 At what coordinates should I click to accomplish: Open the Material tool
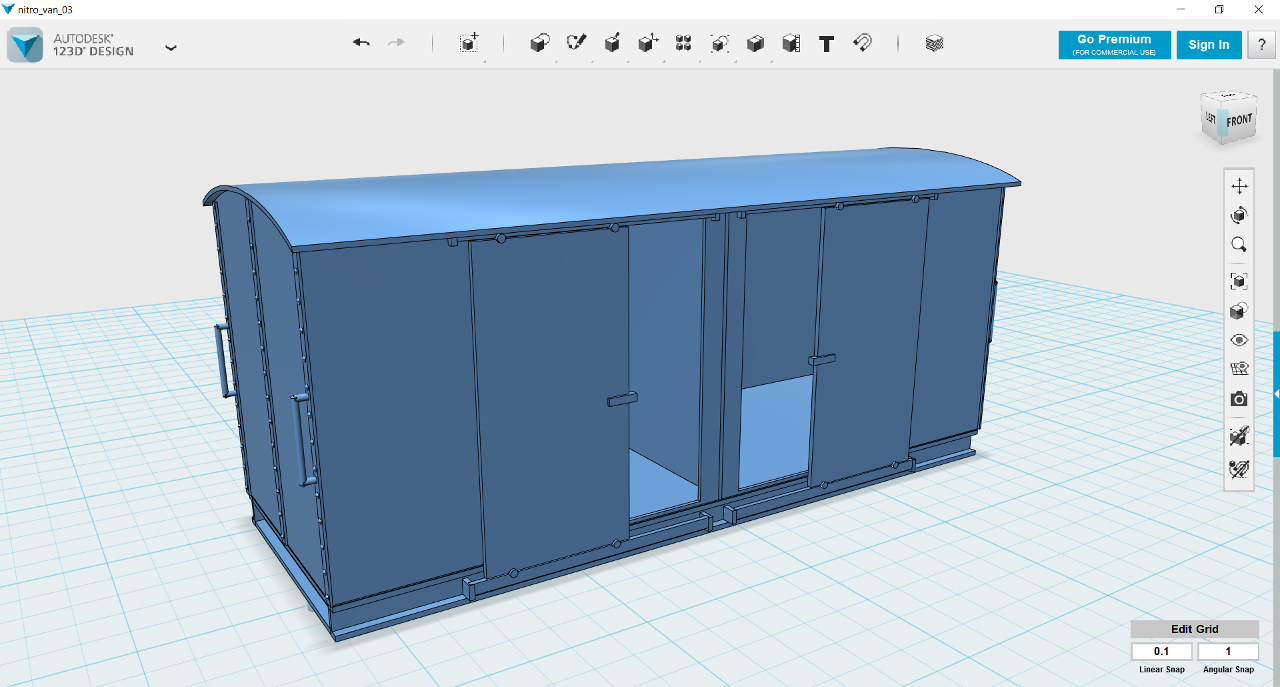tap(934, 43)
